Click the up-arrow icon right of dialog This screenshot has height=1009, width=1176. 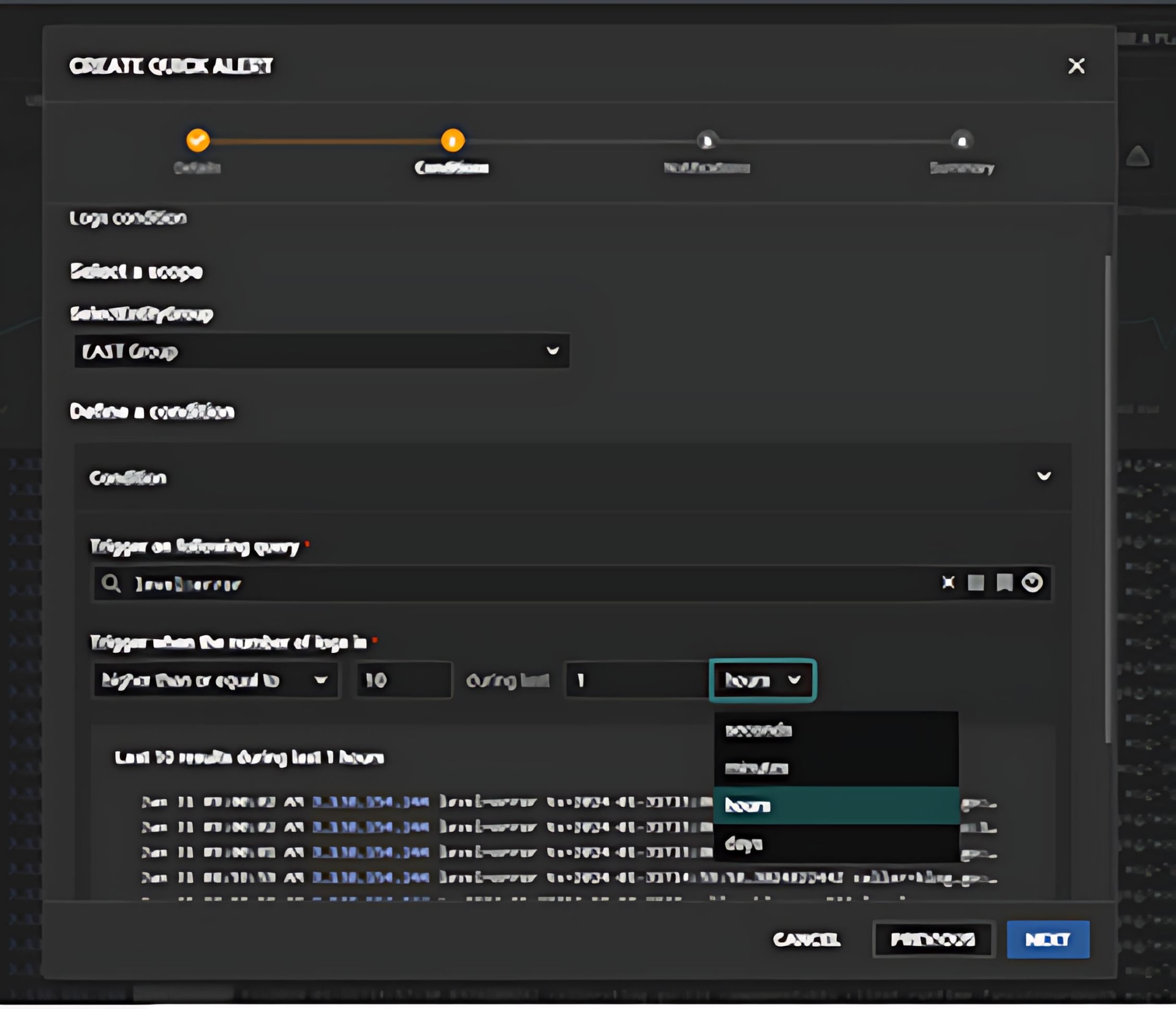[1137, 157]
